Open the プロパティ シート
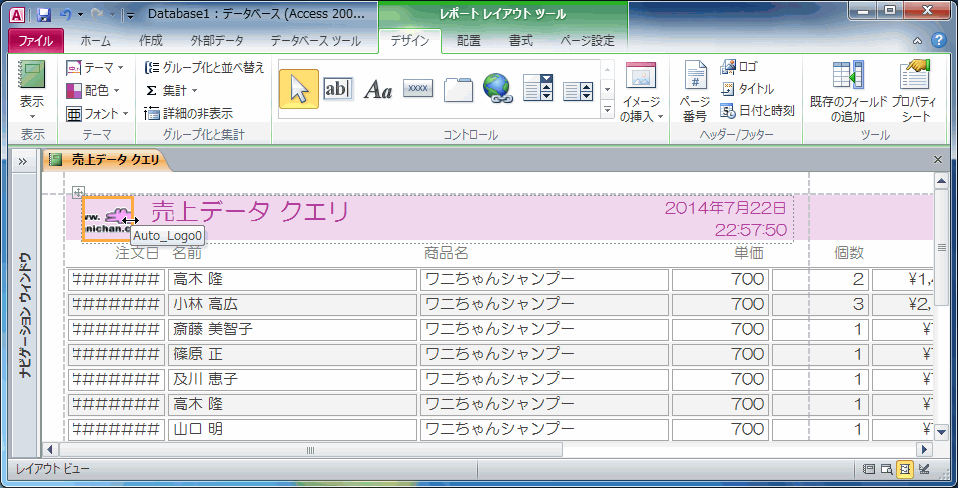The image size is (958, 488). [x=915, y=92]
